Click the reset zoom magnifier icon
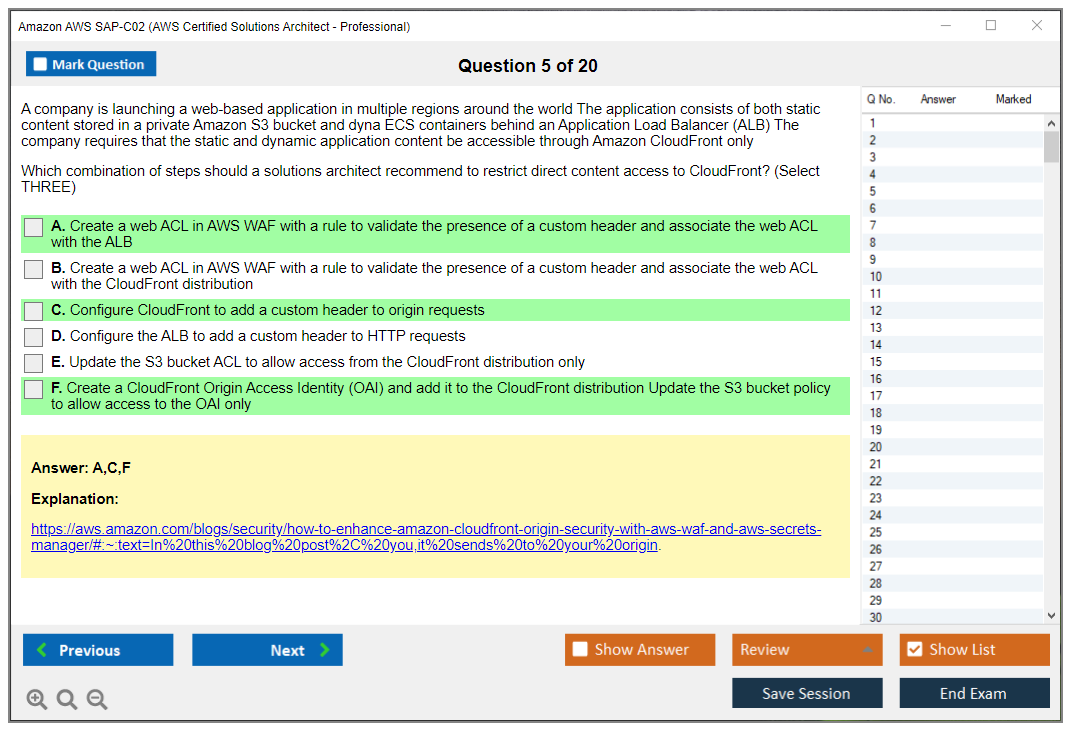Image resolution: width=1075 pixels, height=735 pixels. (x=67, y=700)
